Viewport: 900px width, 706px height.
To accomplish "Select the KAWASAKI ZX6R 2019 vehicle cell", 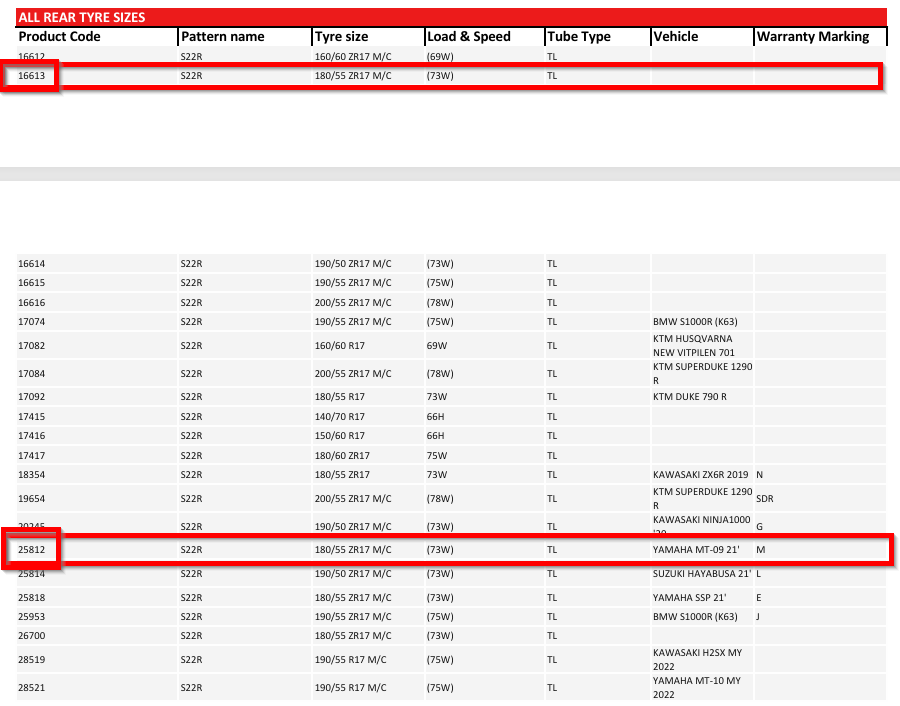I will coord(701,474).
